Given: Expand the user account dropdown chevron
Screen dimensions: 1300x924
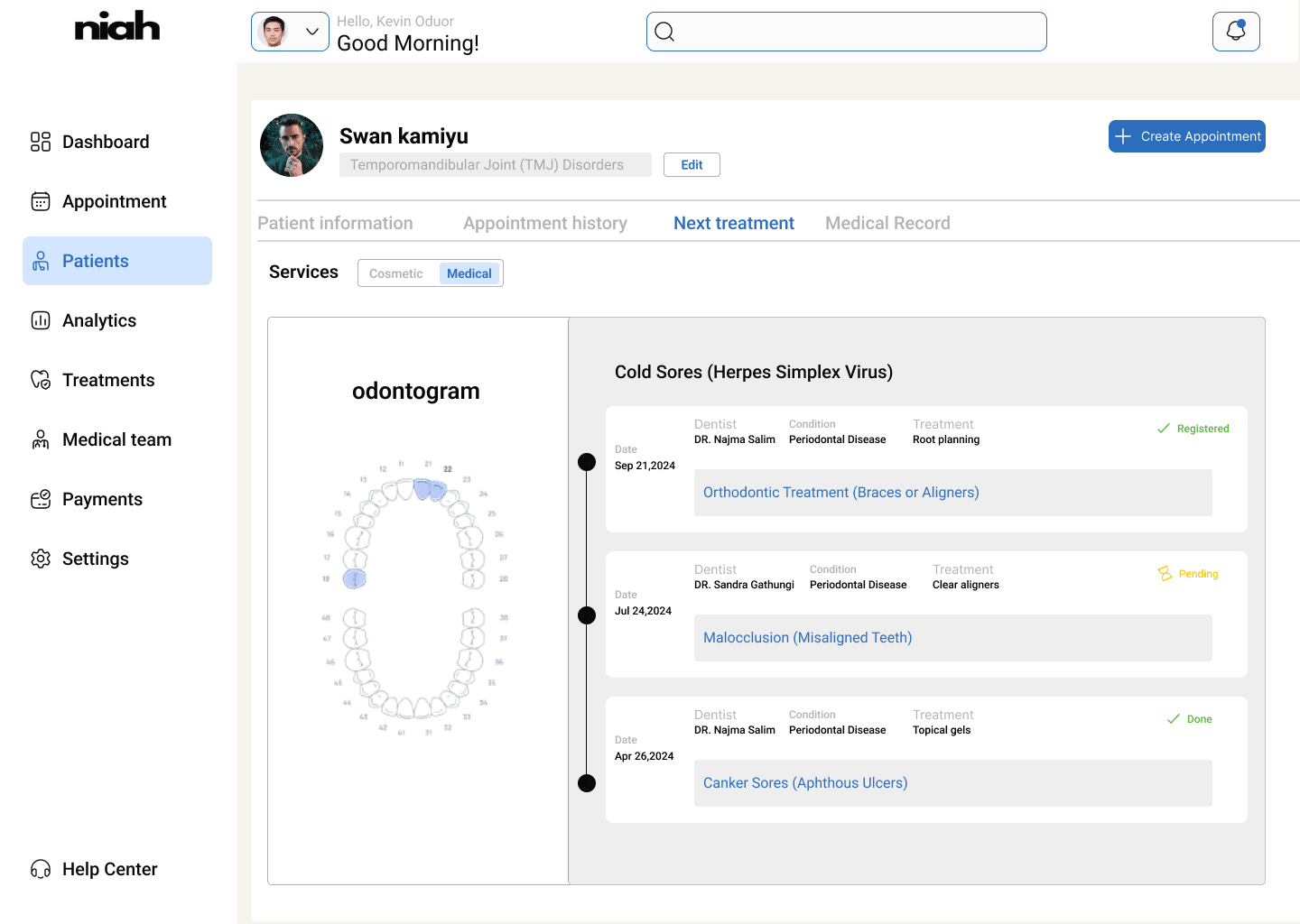Looking at the screenshot, I should point(312,32).
